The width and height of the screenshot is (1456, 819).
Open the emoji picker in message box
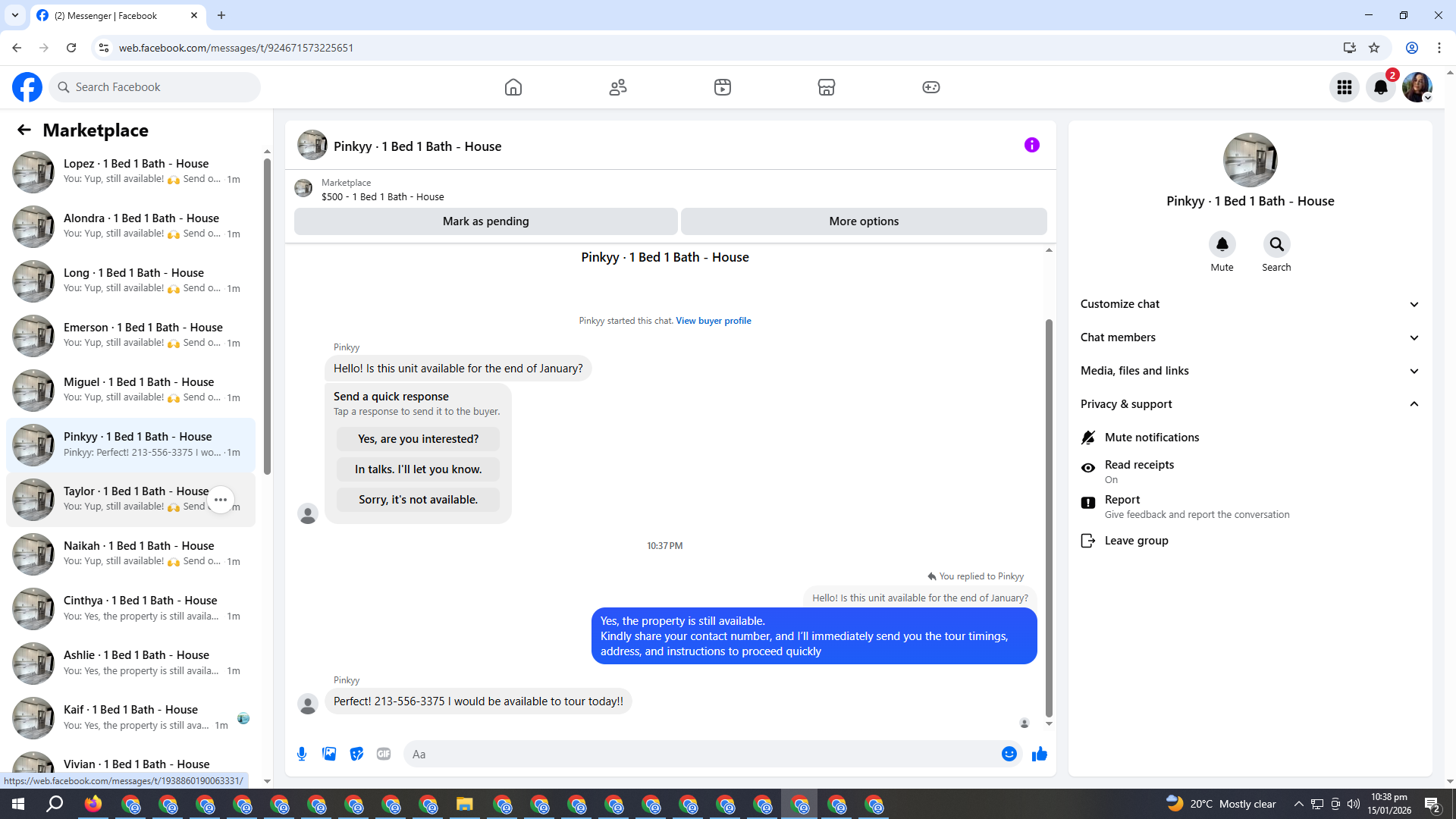[1009, 754]
